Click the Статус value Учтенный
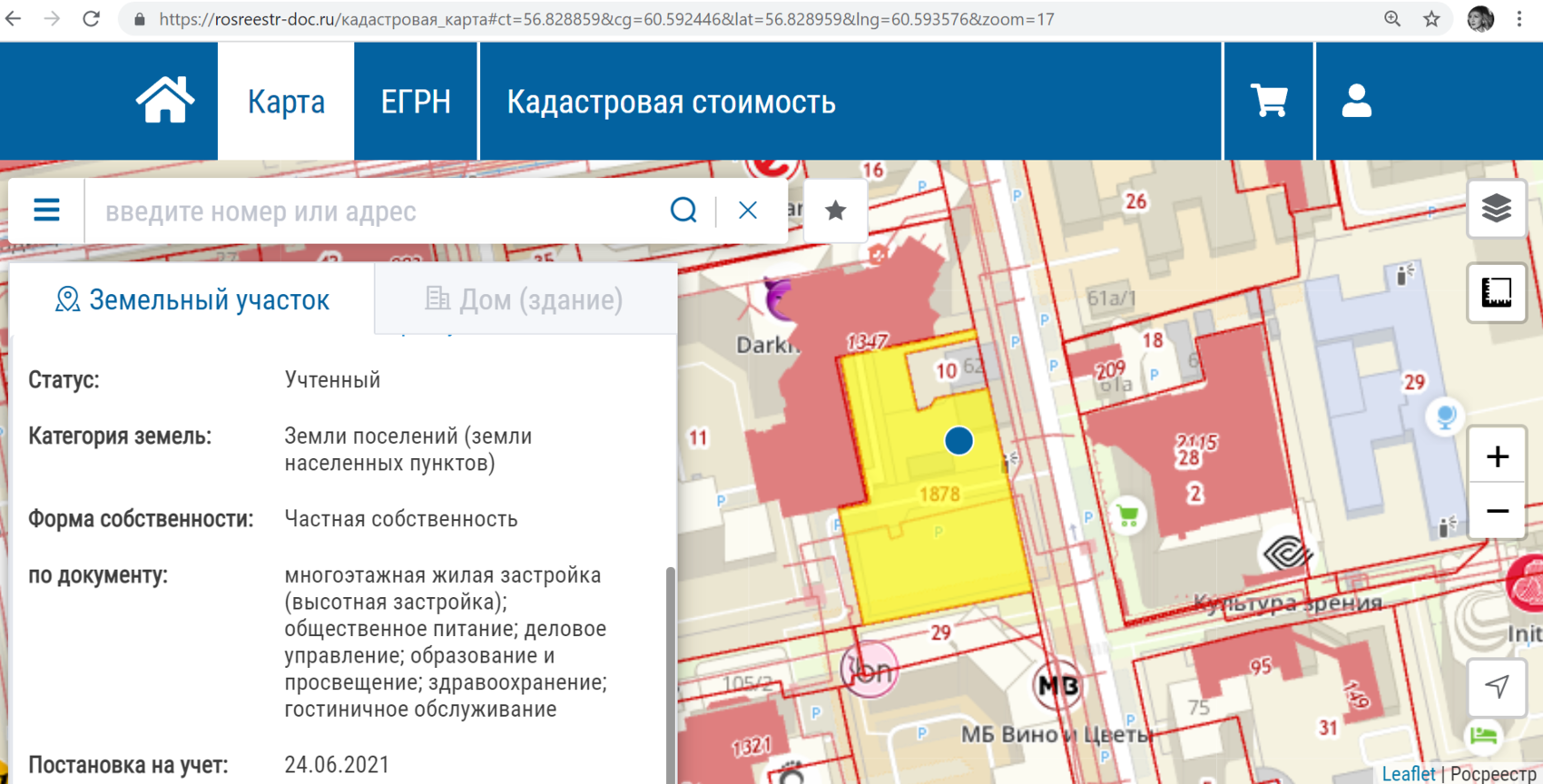Image resolution: width=1543 pixels, height=784 pixels. (x=332, y=379)
